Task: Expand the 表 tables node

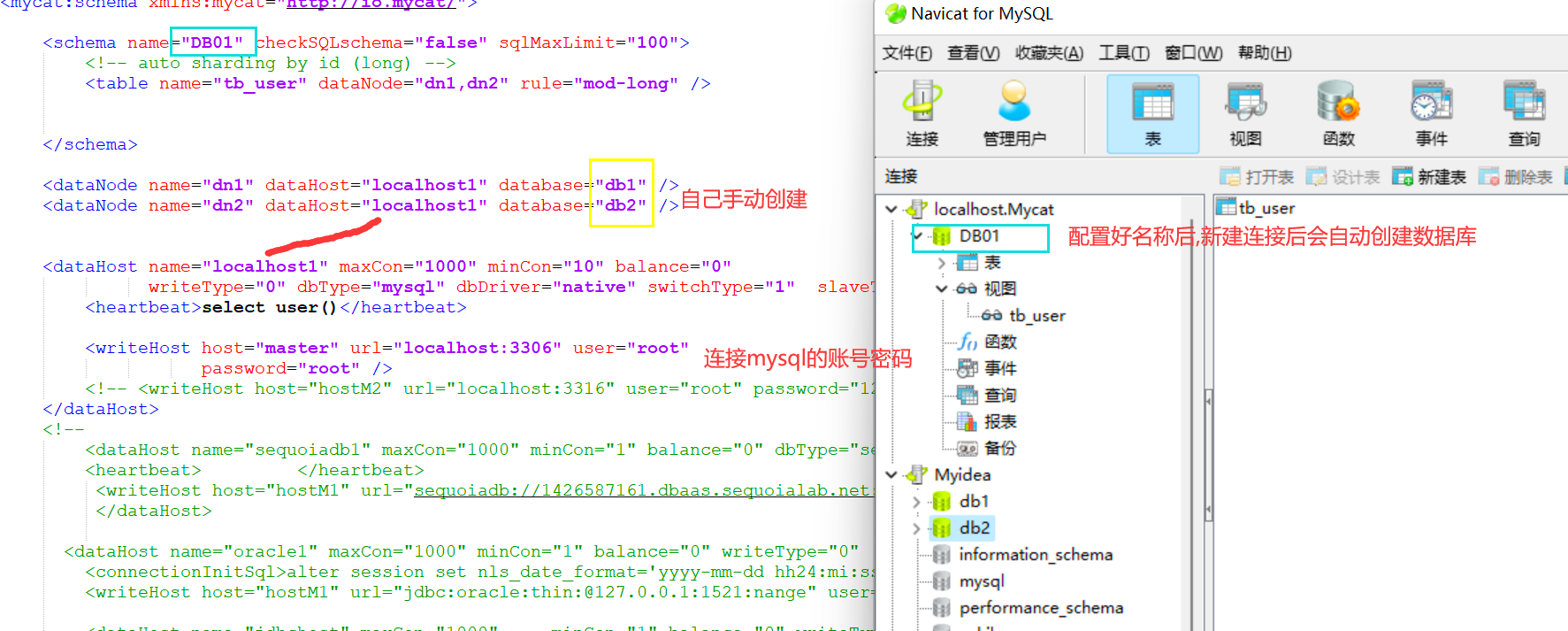Action: tap(941, 263)
